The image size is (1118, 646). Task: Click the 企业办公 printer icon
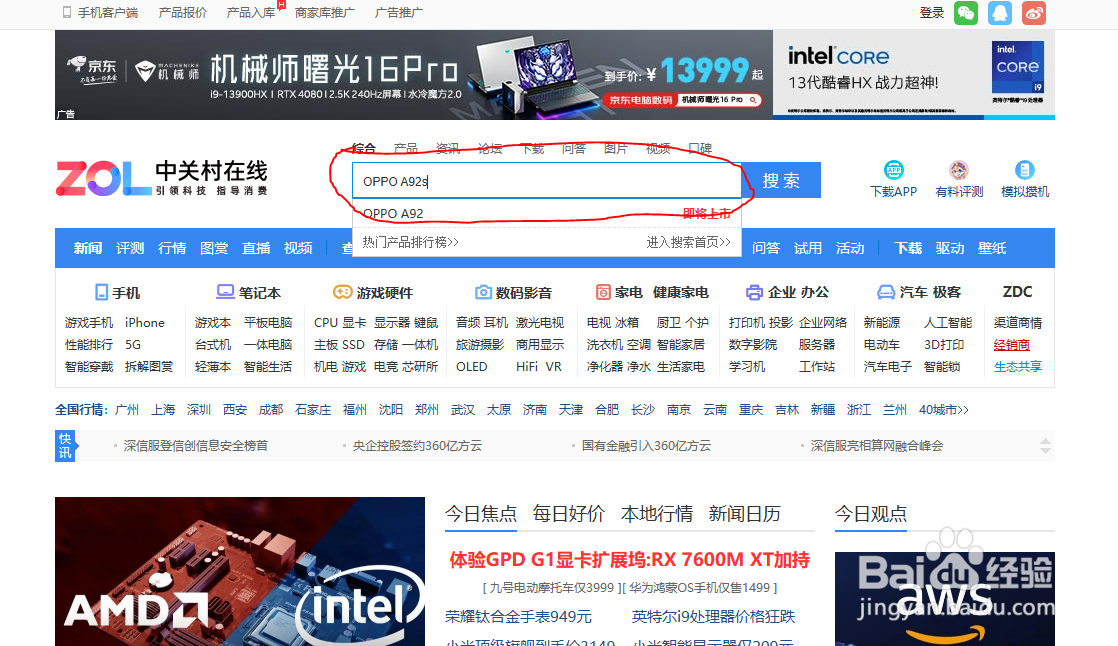coord(754,292)
